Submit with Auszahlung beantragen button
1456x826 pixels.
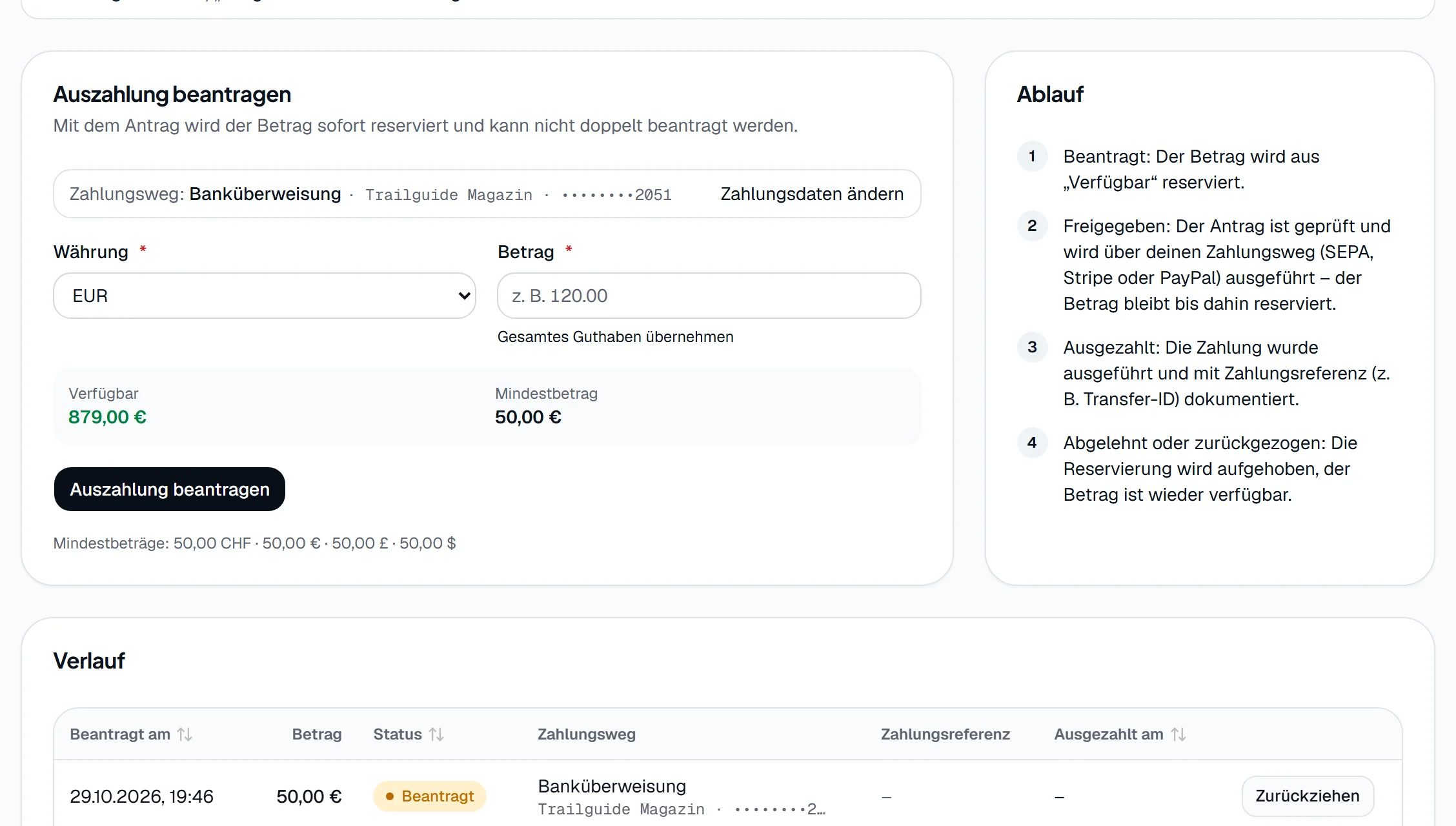coord(170,489)
